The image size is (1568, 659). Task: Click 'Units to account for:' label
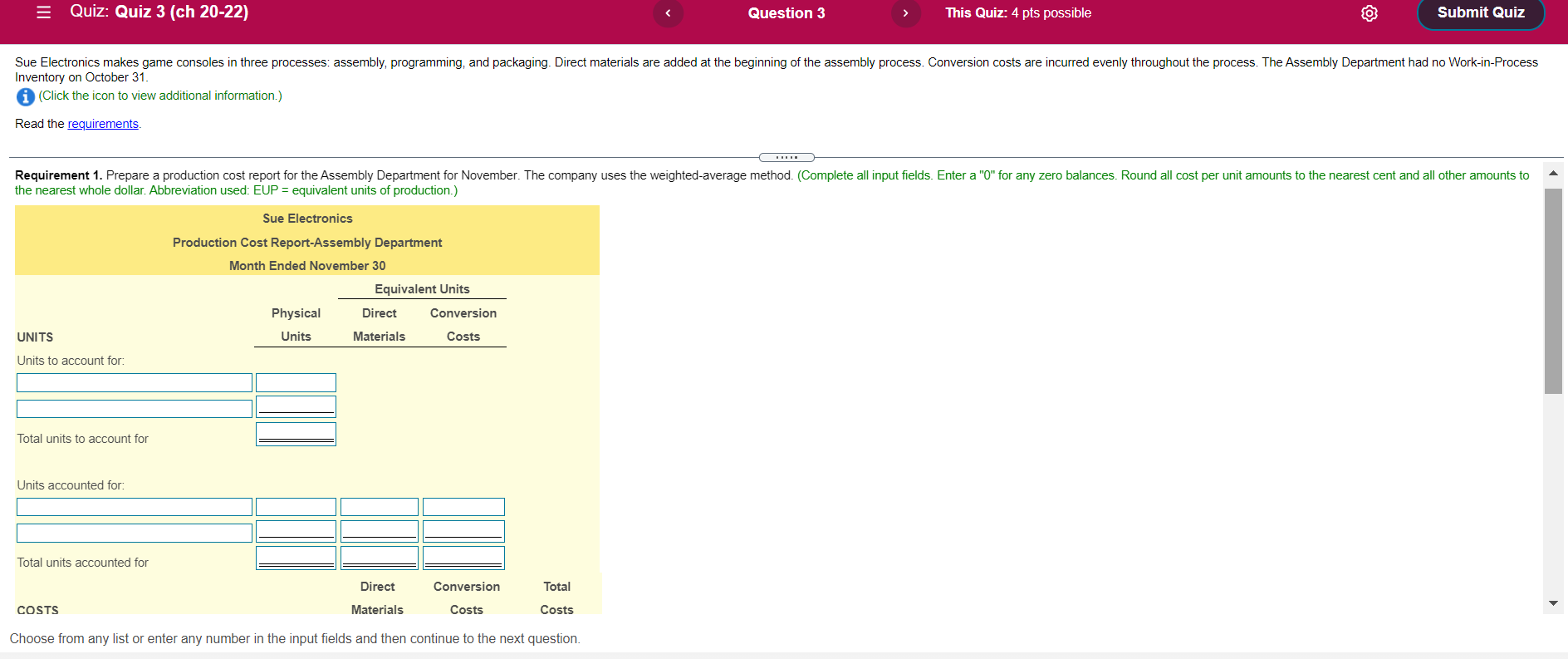click(x=71, y=361)
